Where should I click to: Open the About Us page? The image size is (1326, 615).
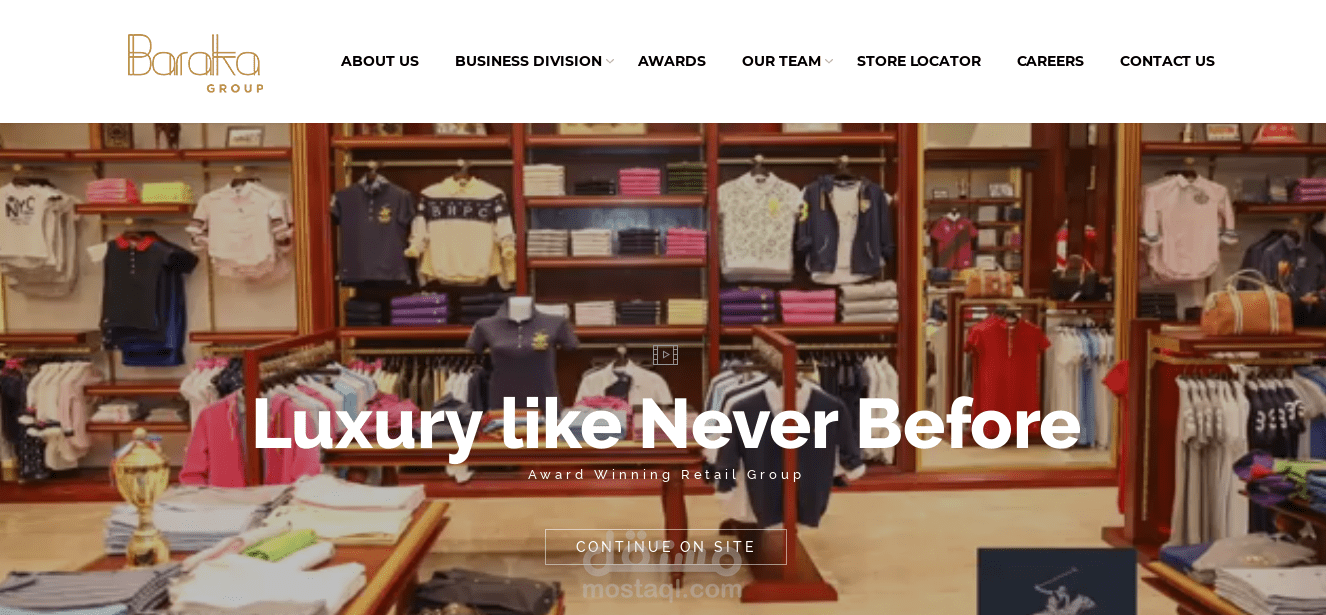[x=380, y=61]
